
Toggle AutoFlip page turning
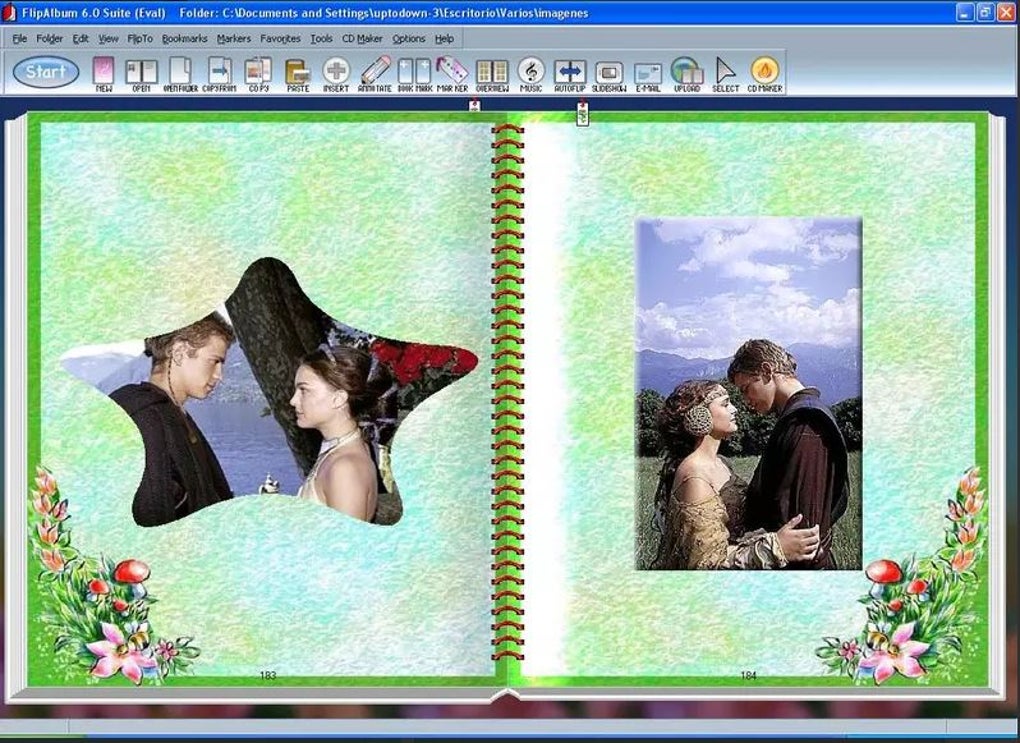click(570, 74)
